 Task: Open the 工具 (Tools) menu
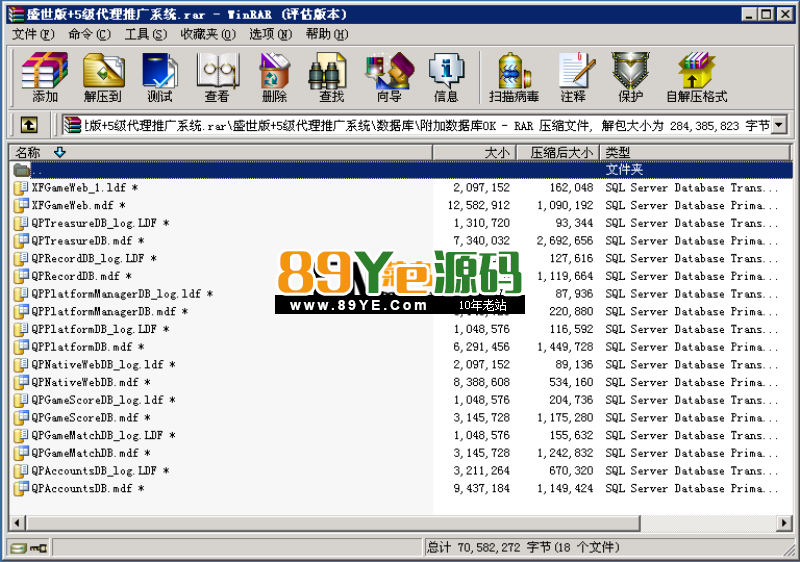[x=146, y=34]
